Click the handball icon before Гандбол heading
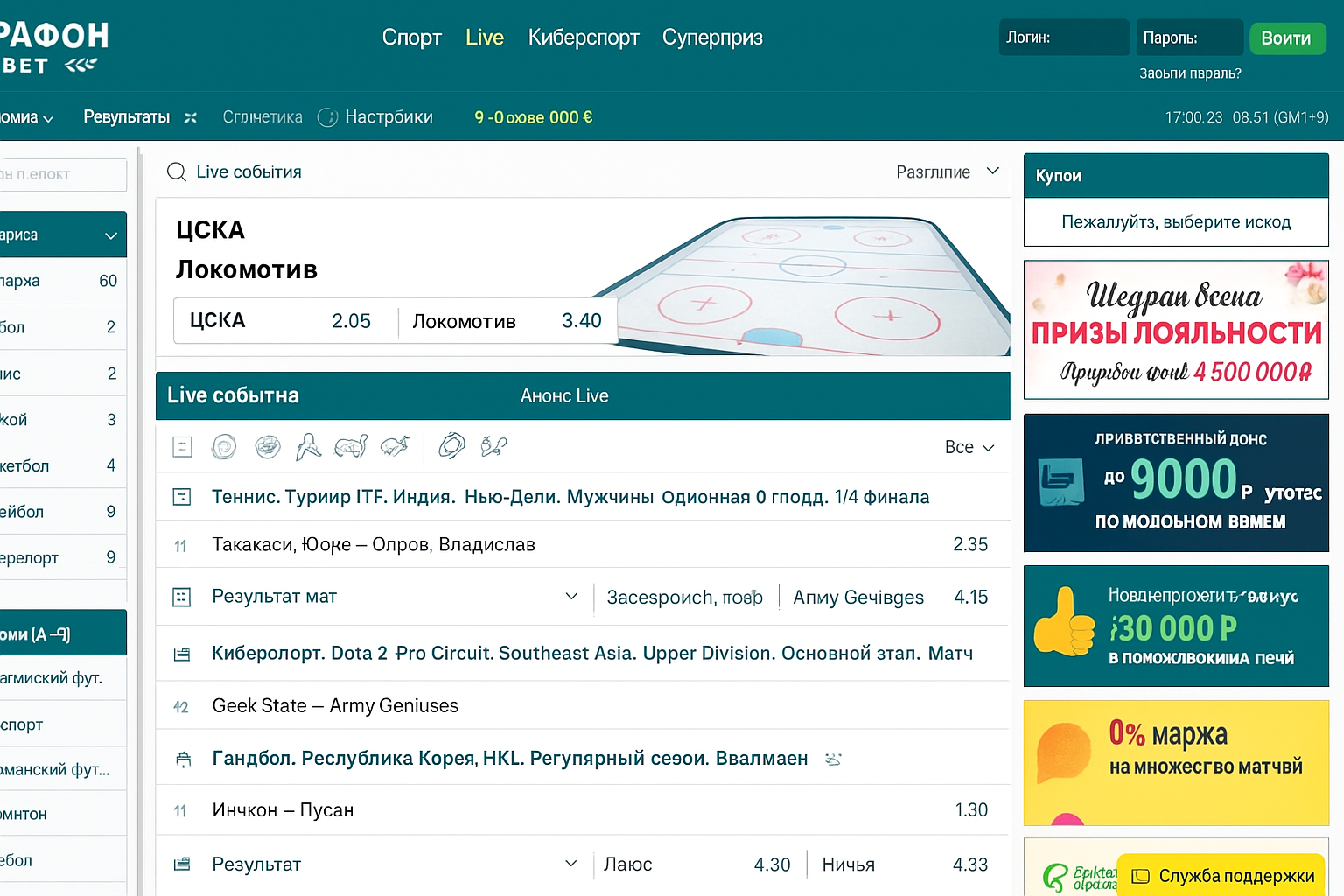1344x896 pixels. coord(183,759)
